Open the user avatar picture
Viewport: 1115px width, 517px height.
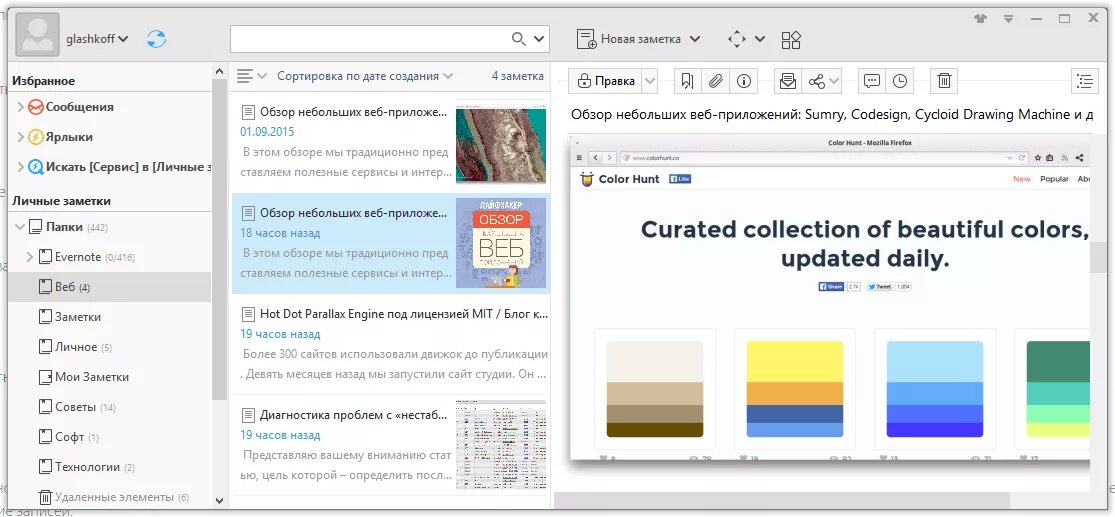(x=36, y=34)
